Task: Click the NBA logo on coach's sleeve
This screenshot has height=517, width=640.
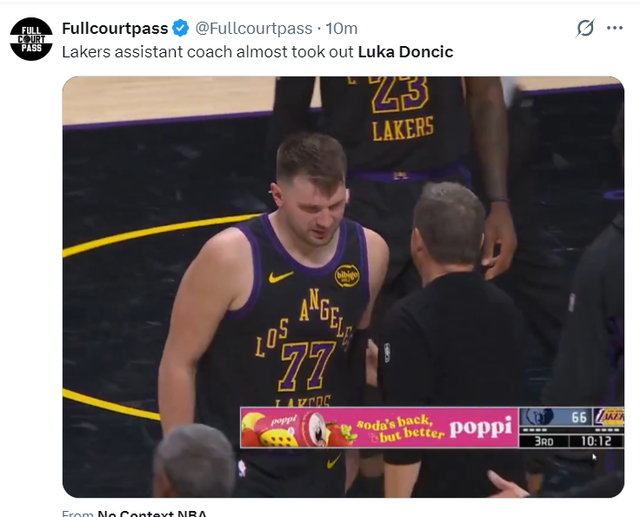Action: 386,352
